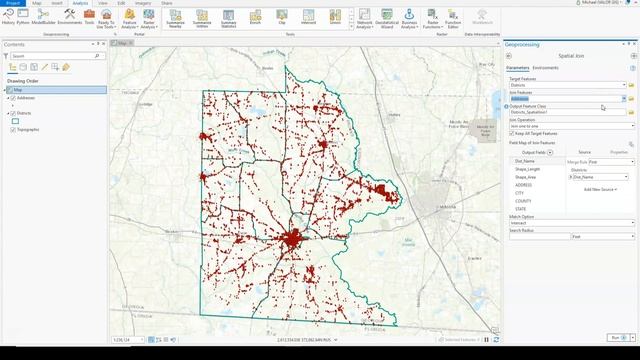Open Geostatistical Wizard
The width and height of the screenshot is (640, 360).
tap(387, 19)
